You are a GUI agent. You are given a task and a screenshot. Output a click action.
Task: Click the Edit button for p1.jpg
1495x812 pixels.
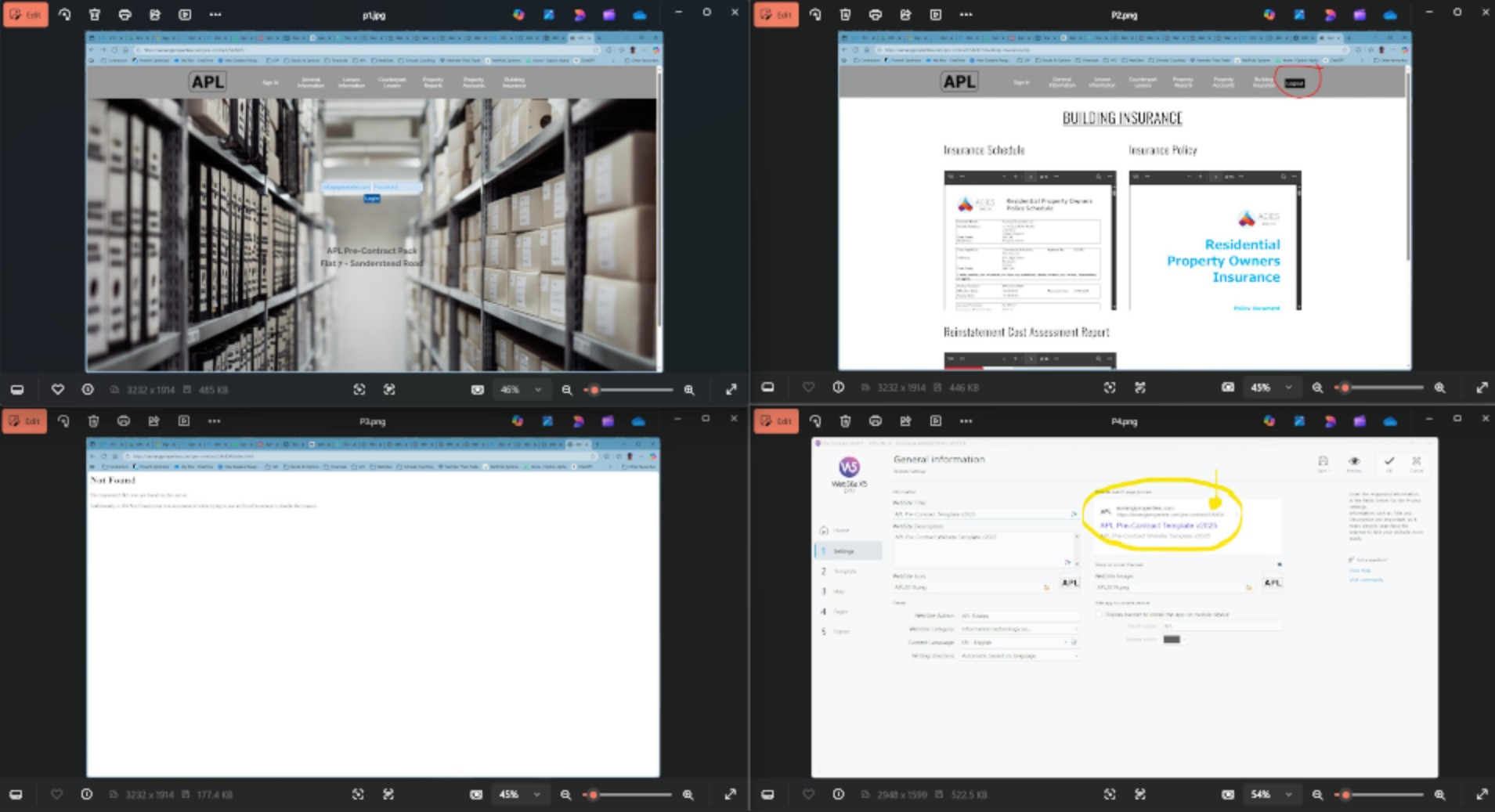click(25, 15)
